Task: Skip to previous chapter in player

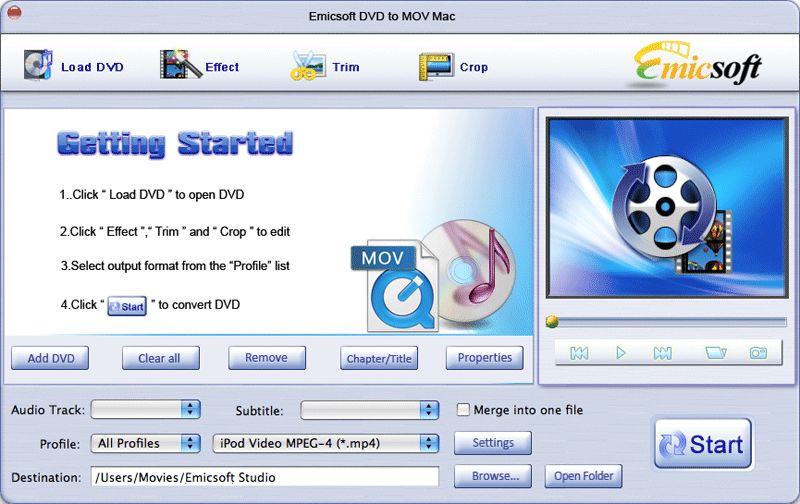Action: (x=579, y=353)
